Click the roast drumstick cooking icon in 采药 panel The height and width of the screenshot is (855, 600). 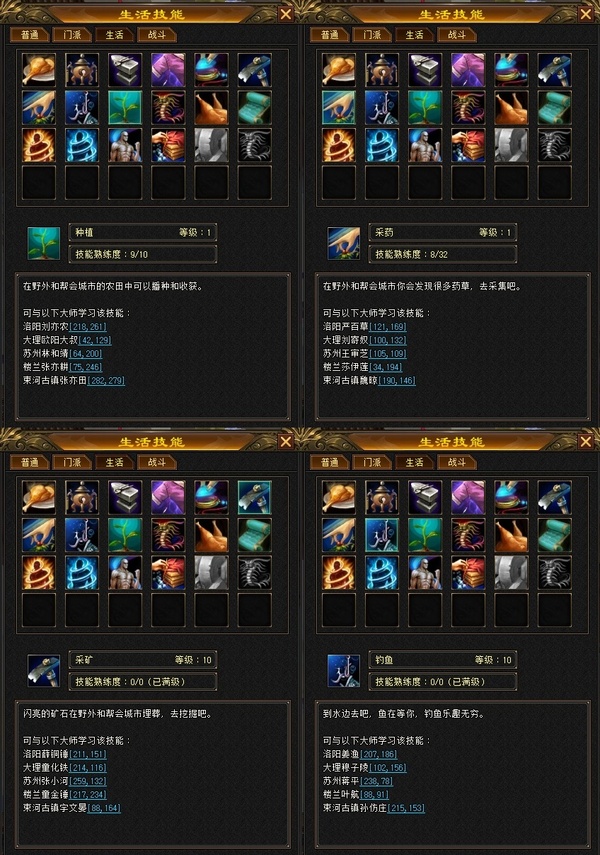(x=339, y=70)
